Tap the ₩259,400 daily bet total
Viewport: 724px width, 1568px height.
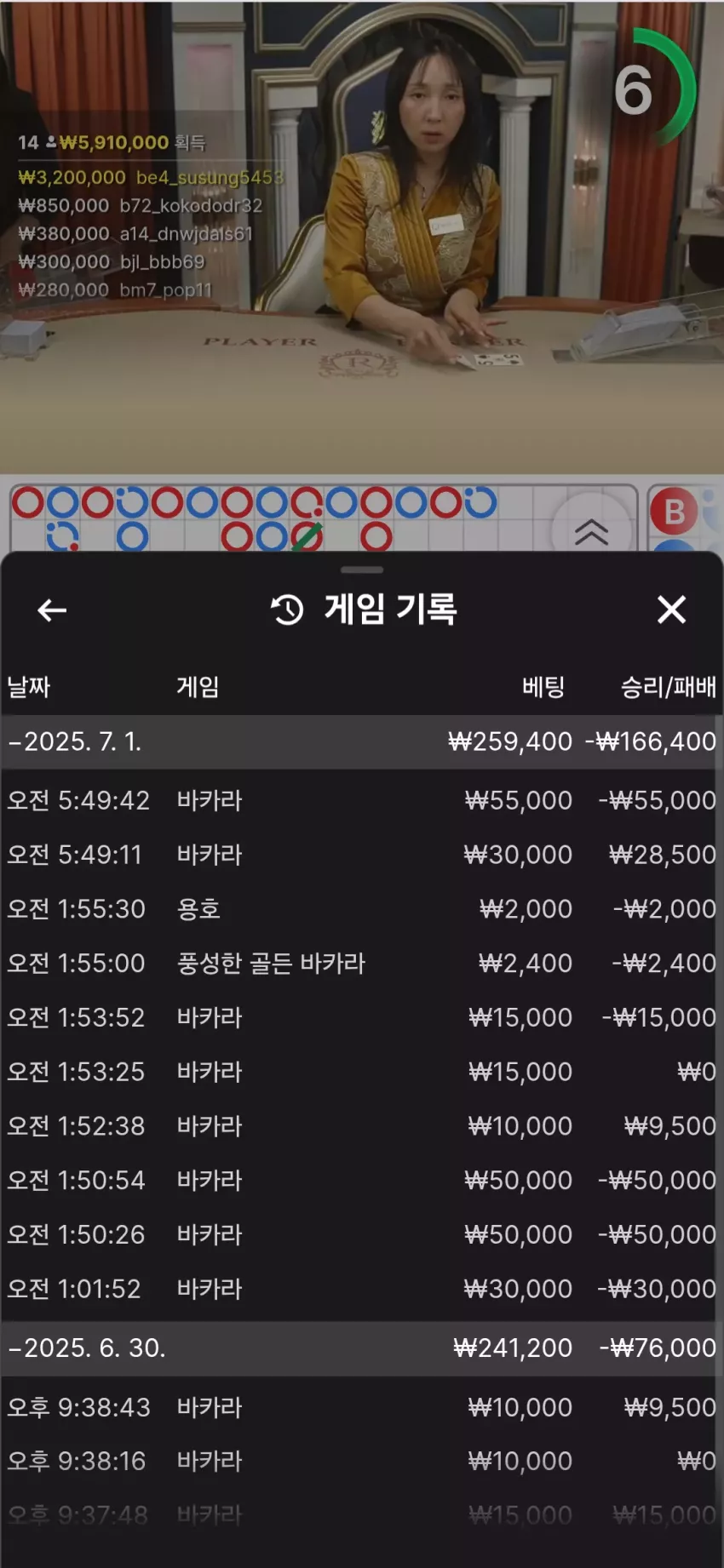[x=510, y=741]
